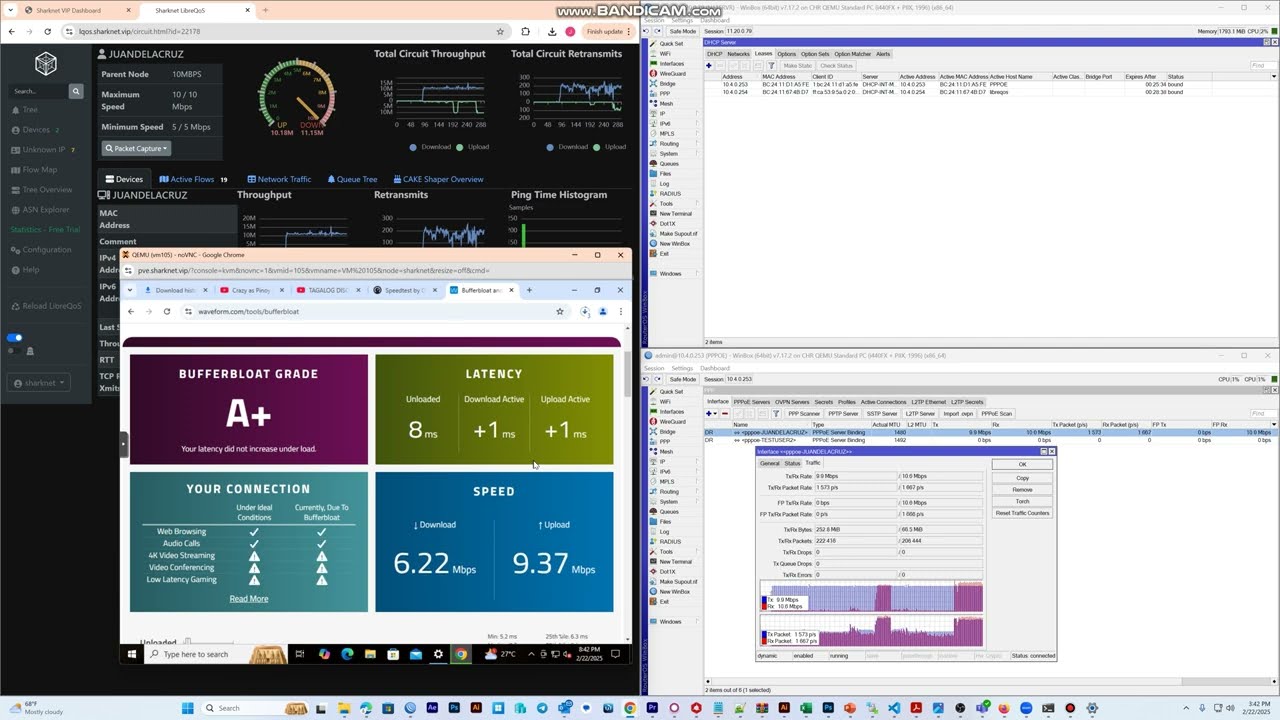The image size is (1280, 720).
Task: Expand Windows submenu in the PPPoE WinBox sidebar
Action: 696,622
